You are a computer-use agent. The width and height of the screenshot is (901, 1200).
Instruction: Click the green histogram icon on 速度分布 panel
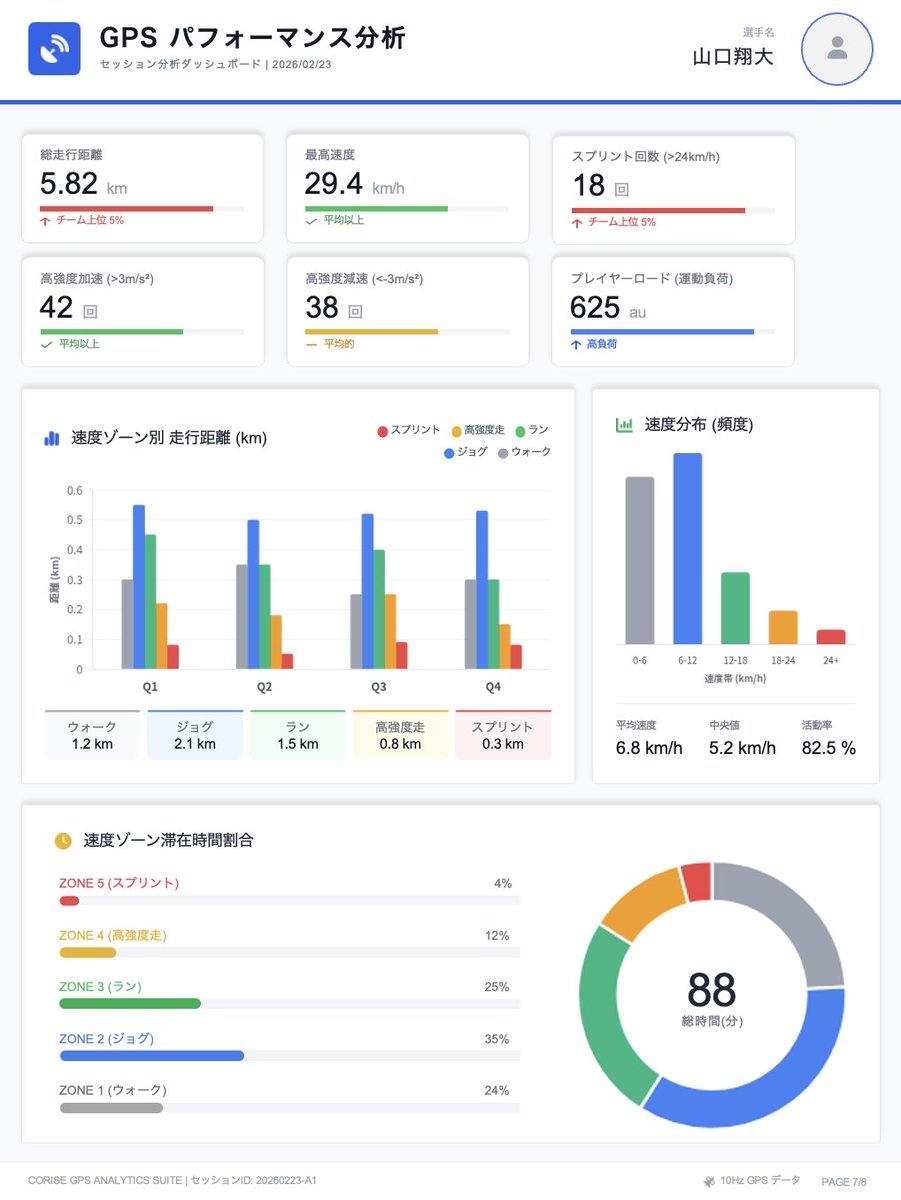tap(623, 425)
